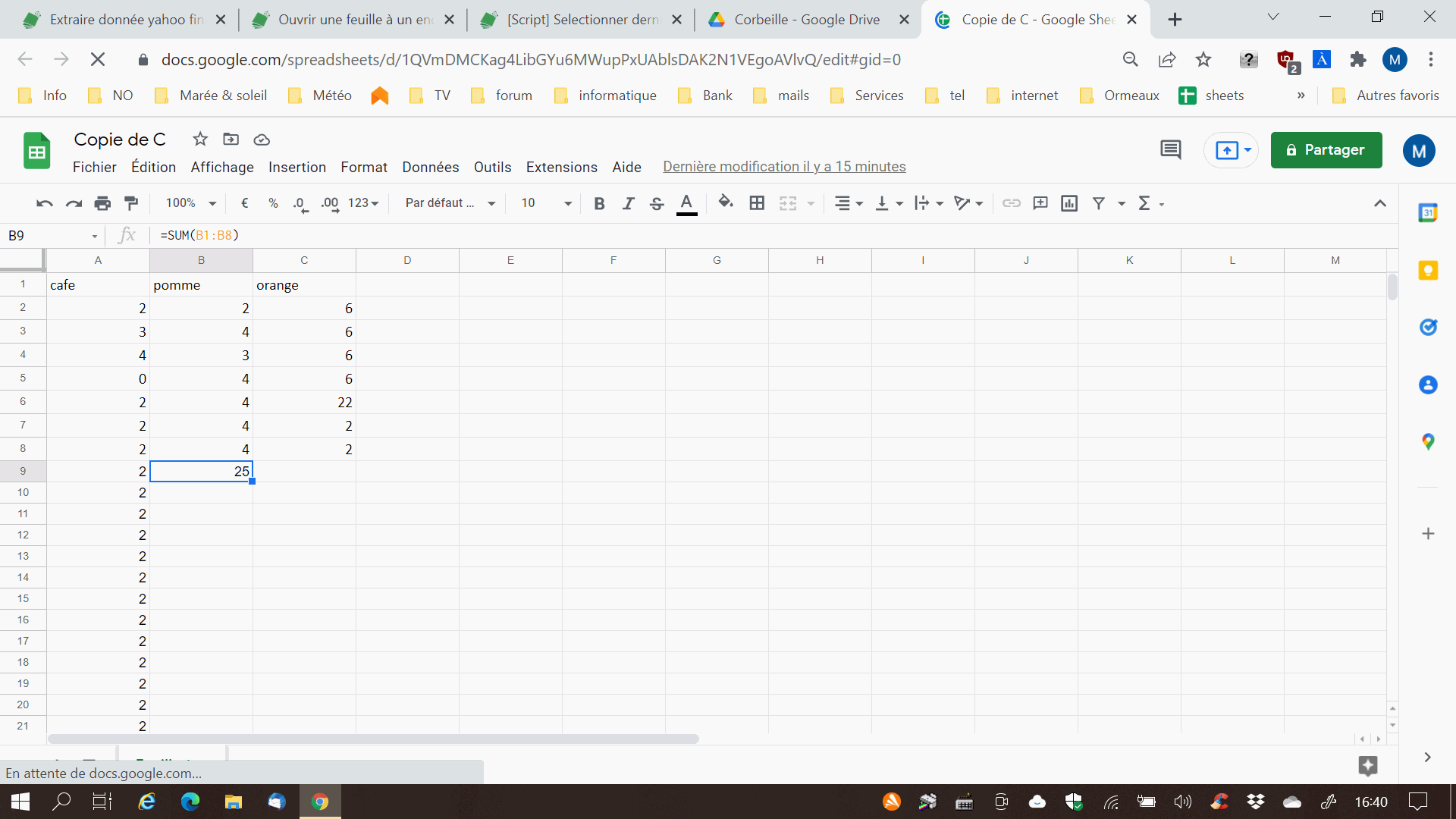Click the insert comment icon
Viewport: 1456px width, 819px height.
[1040, 203]
